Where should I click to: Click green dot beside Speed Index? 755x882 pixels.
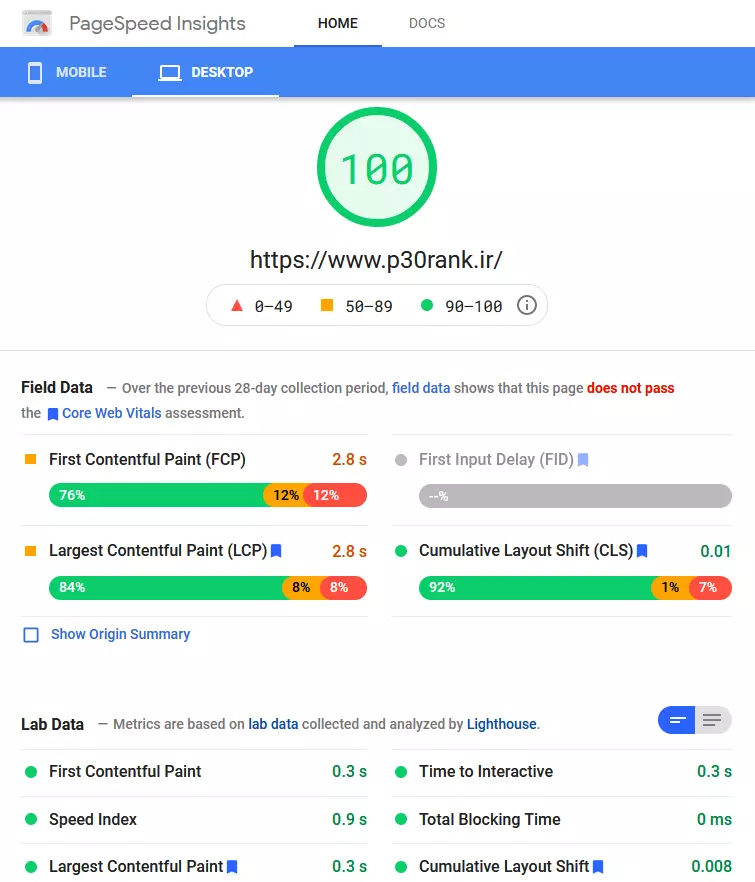point(31,820)
